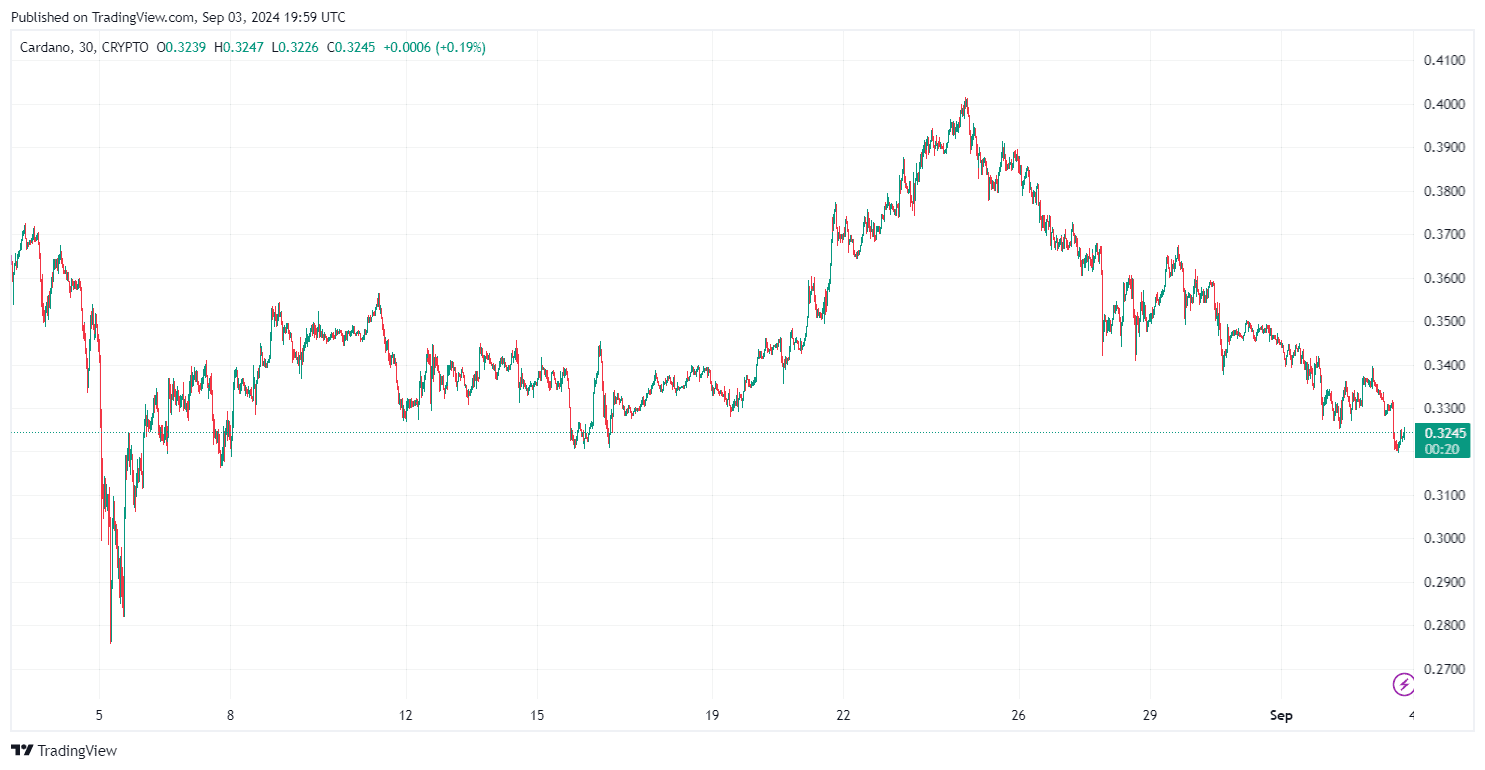Image resolution: width=1485 pixels, height=770 pixels.
Task: Click the date label 22 on time axis
Action: point(844,715)
